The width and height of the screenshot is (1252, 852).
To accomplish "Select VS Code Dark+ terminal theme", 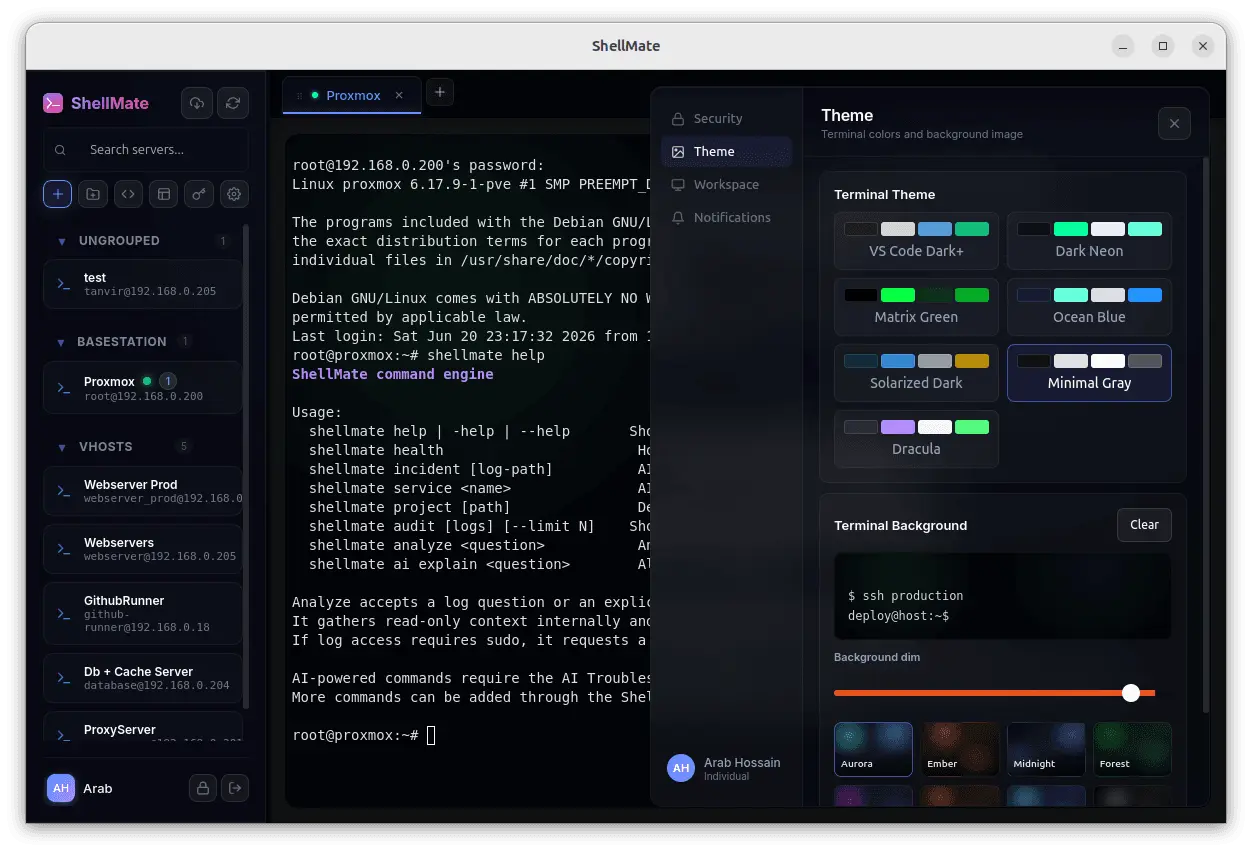I will click(916, 241).
